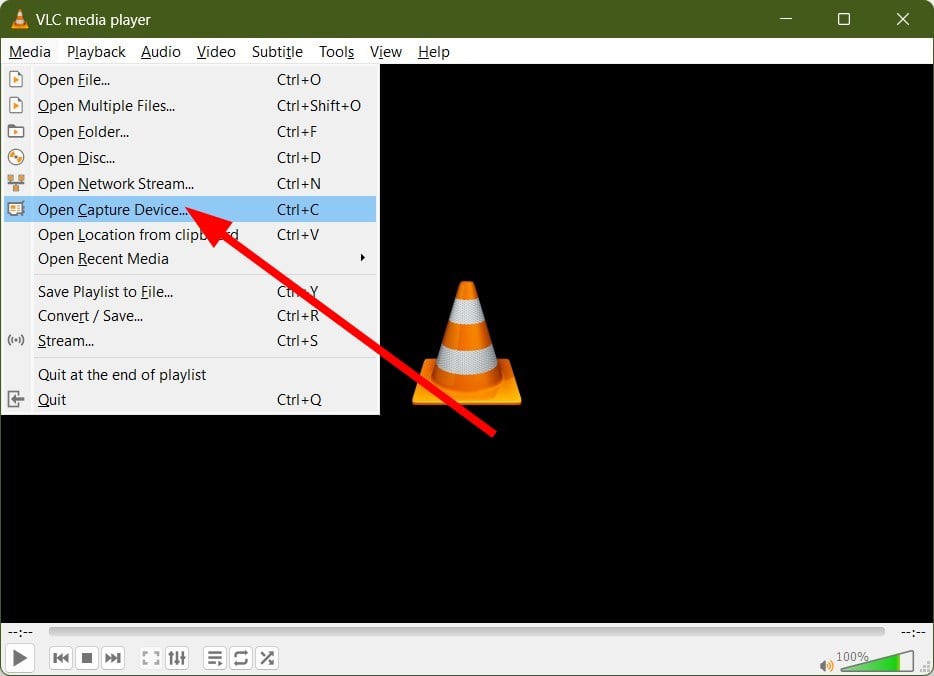934x676 pixels.
Task: Skip to next media track
Action: pyautogui.click(x=113, y=658)
